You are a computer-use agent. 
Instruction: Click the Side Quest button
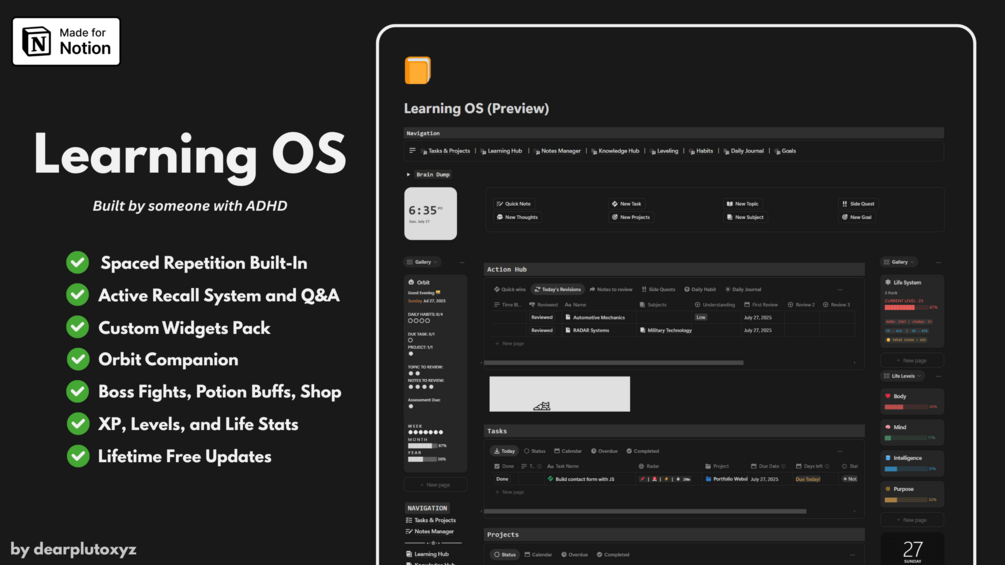click(858, 204)
